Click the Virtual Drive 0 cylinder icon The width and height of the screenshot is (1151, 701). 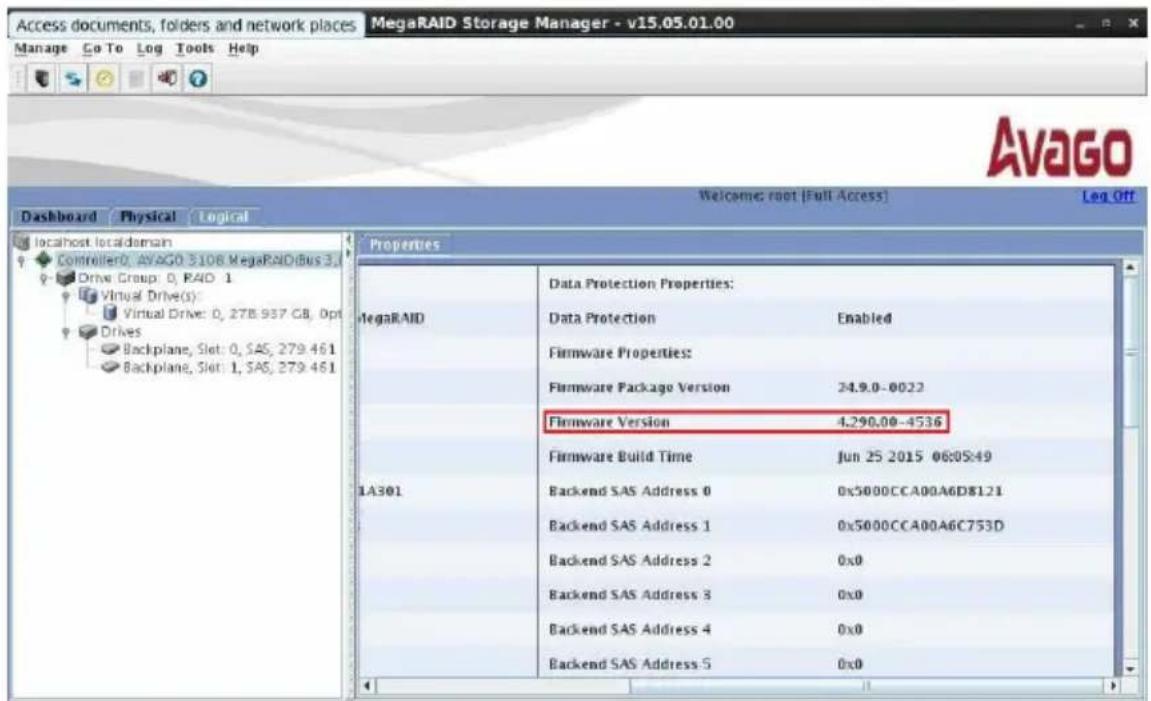pos(110,313)
